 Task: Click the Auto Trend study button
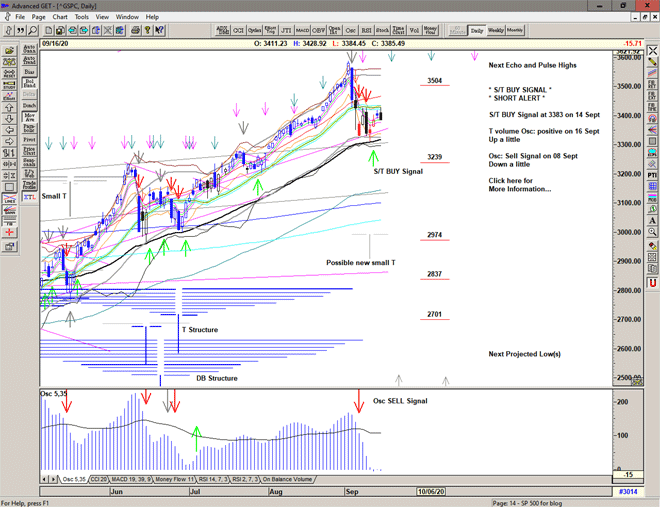[x=28, y=61]
